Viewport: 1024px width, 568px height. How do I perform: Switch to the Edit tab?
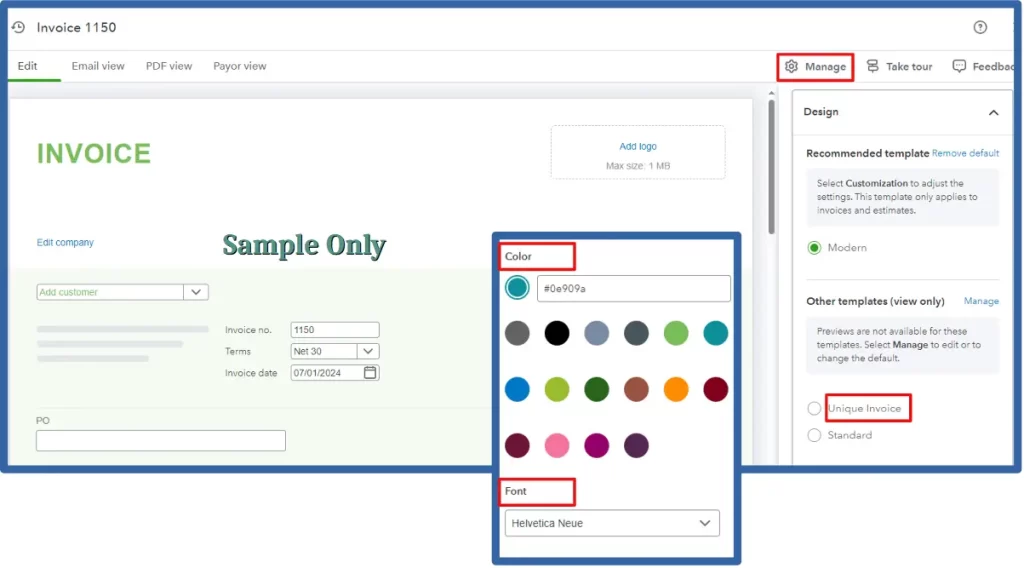click(x=27, y=66)
